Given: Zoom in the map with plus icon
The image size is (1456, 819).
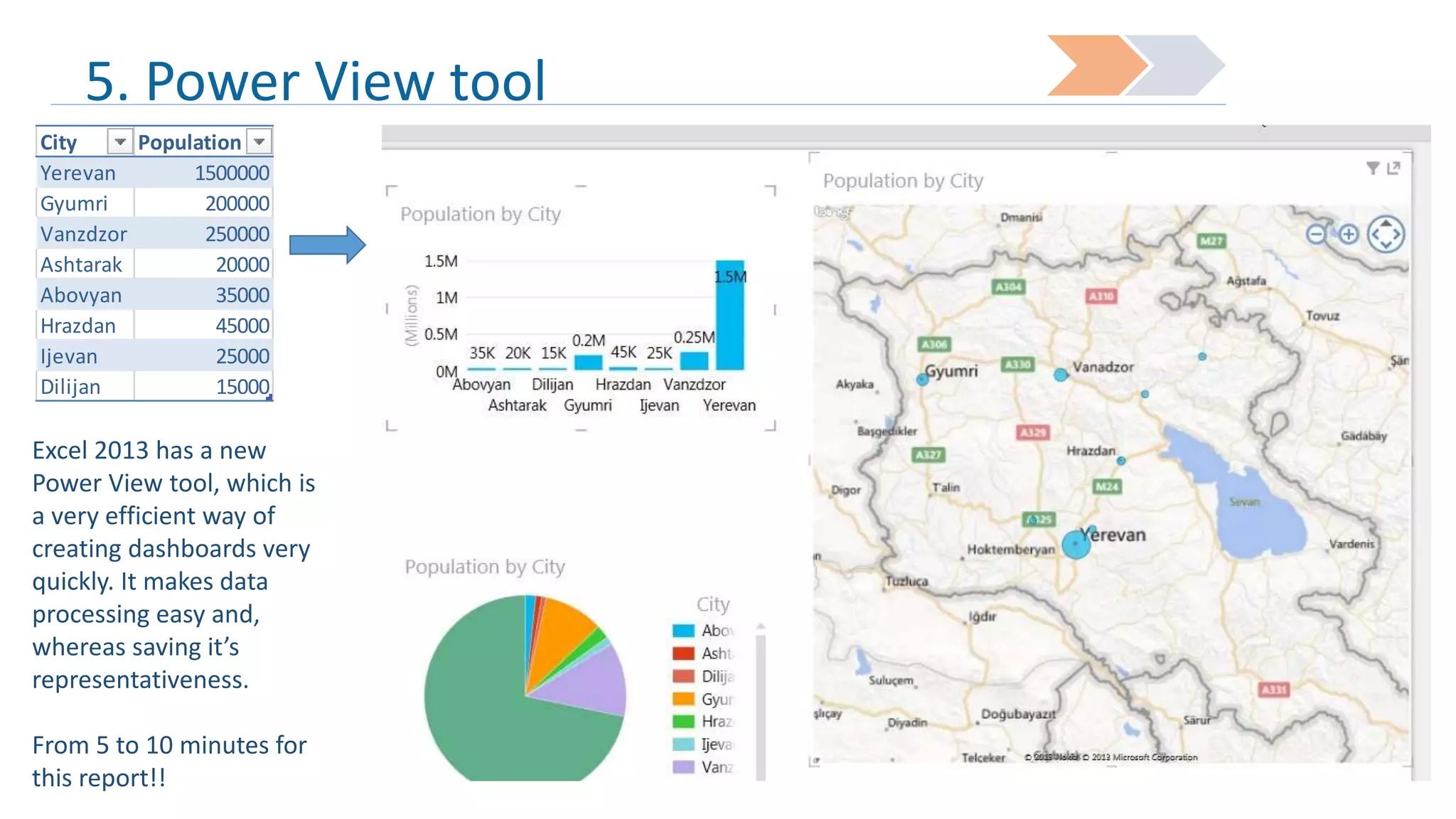Looking at the screenshot, I should coord(1348,234).
